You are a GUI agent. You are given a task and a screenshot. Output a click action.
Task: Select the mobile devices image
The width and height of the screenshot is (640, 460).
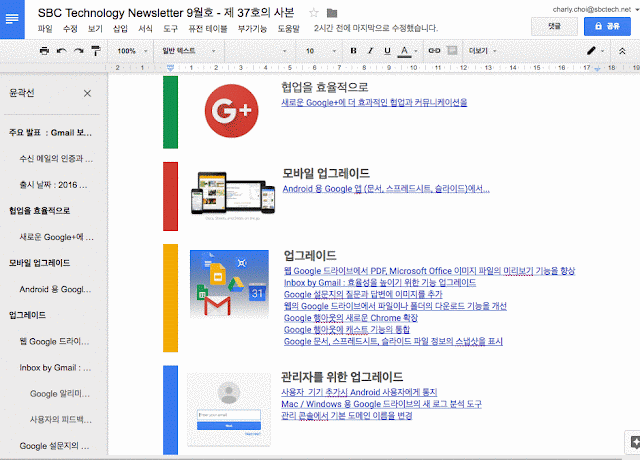(233, 195)
